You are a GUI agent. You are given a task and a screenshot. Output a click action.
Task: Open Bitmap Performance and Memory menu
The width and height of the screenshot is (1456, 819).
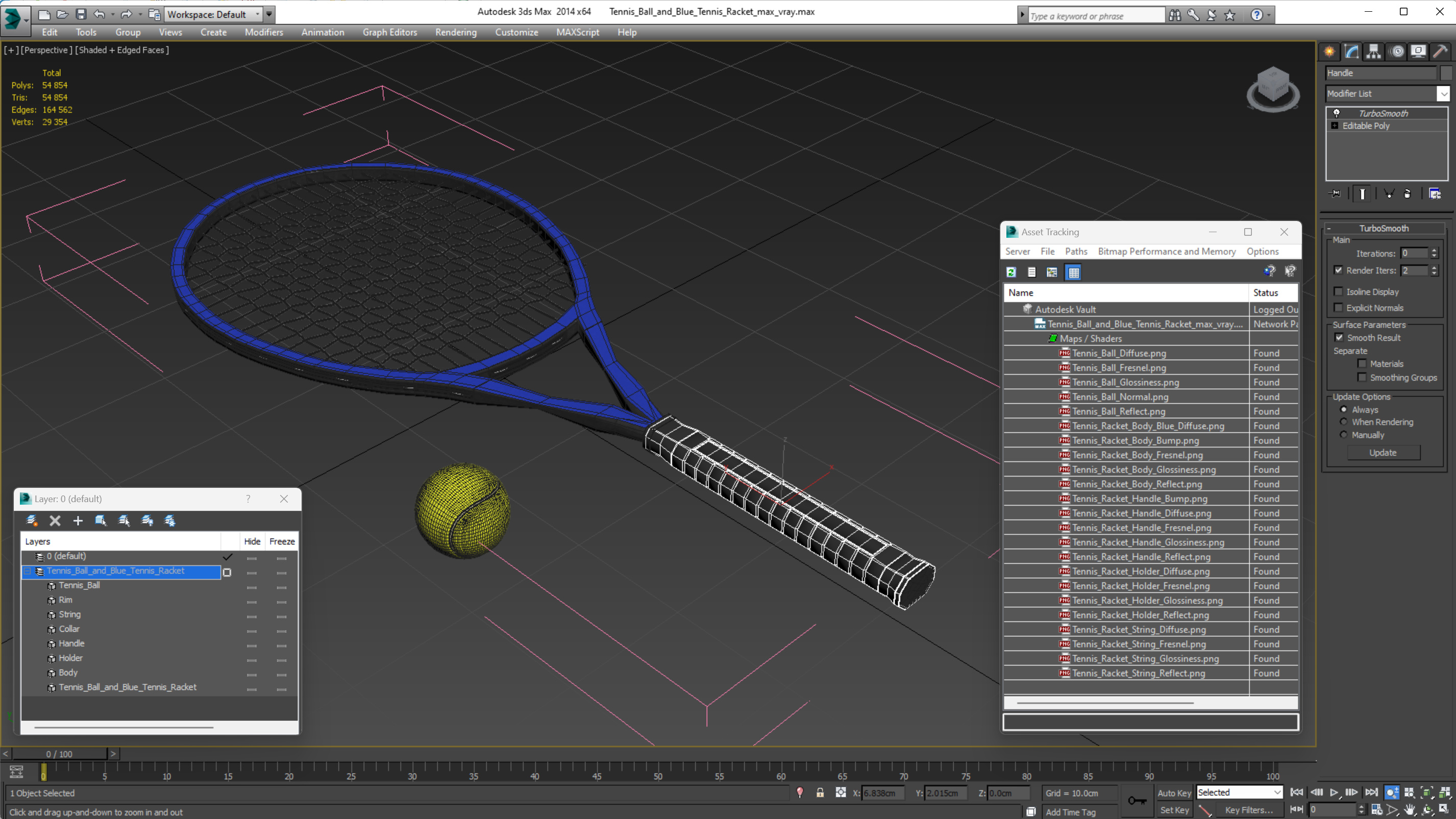1166,252
